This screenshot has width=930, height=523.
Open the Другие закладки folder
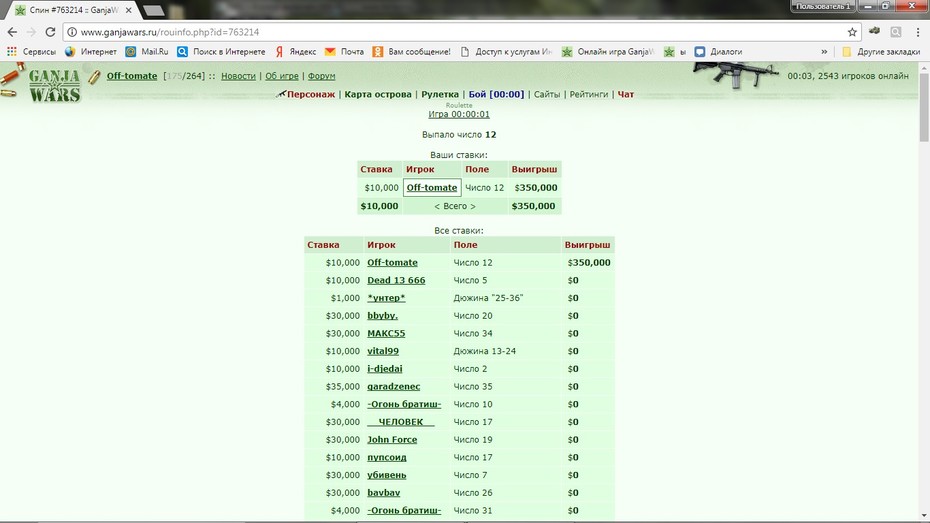click(x=881, y=52)
